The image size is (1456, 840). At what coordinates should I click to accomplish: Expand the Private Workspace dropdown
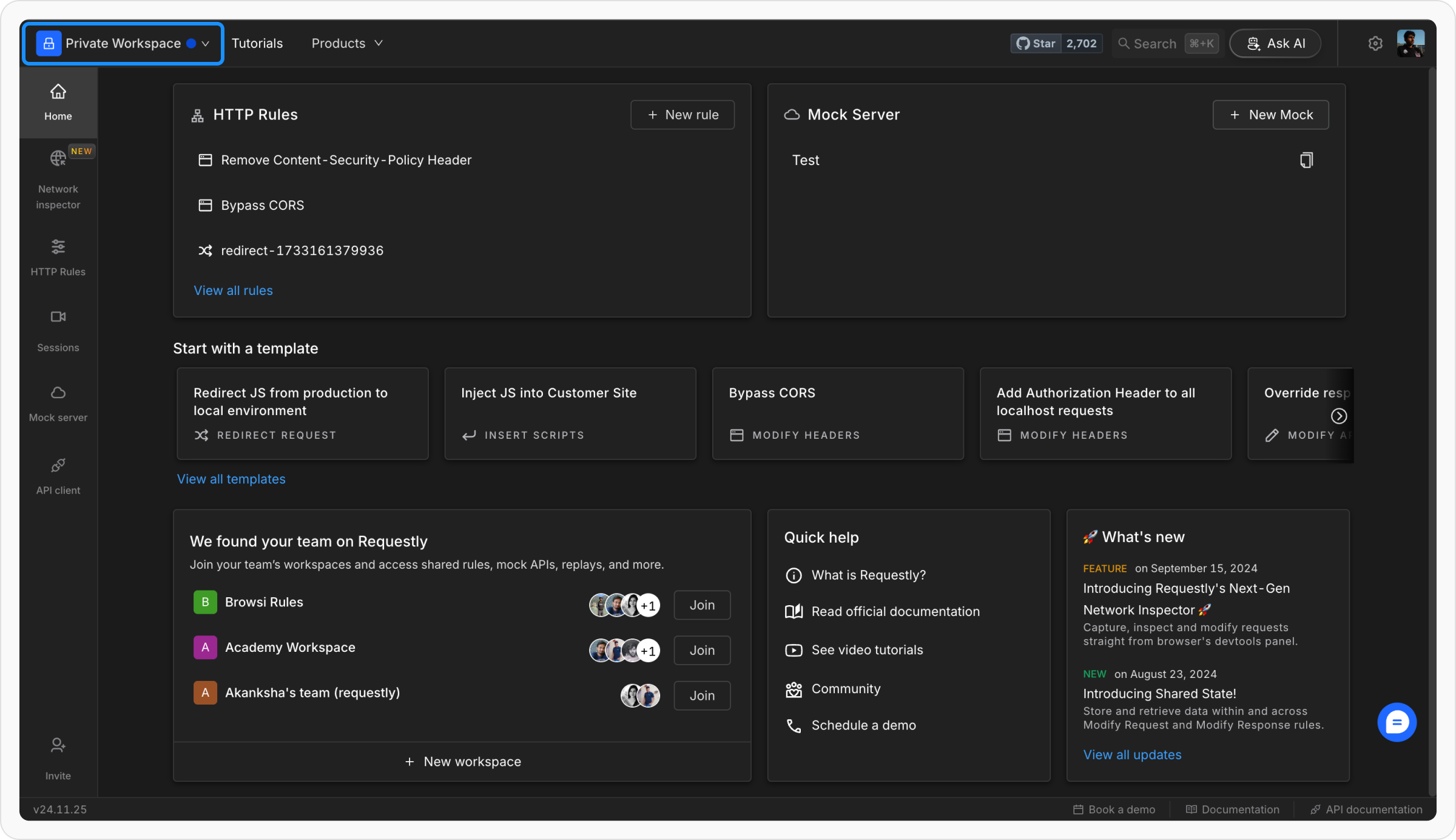124,44
